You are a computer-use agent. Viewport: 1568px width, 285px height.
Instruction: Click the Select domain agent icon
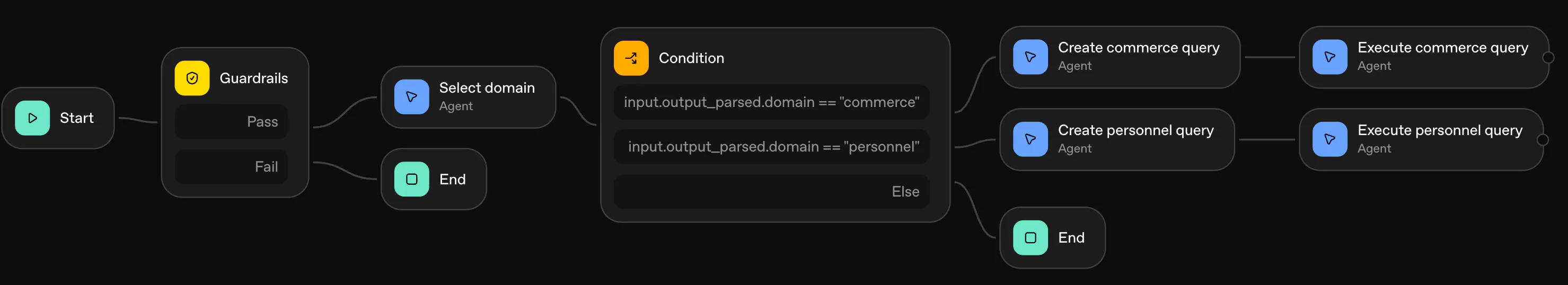[x=411, y=96]
